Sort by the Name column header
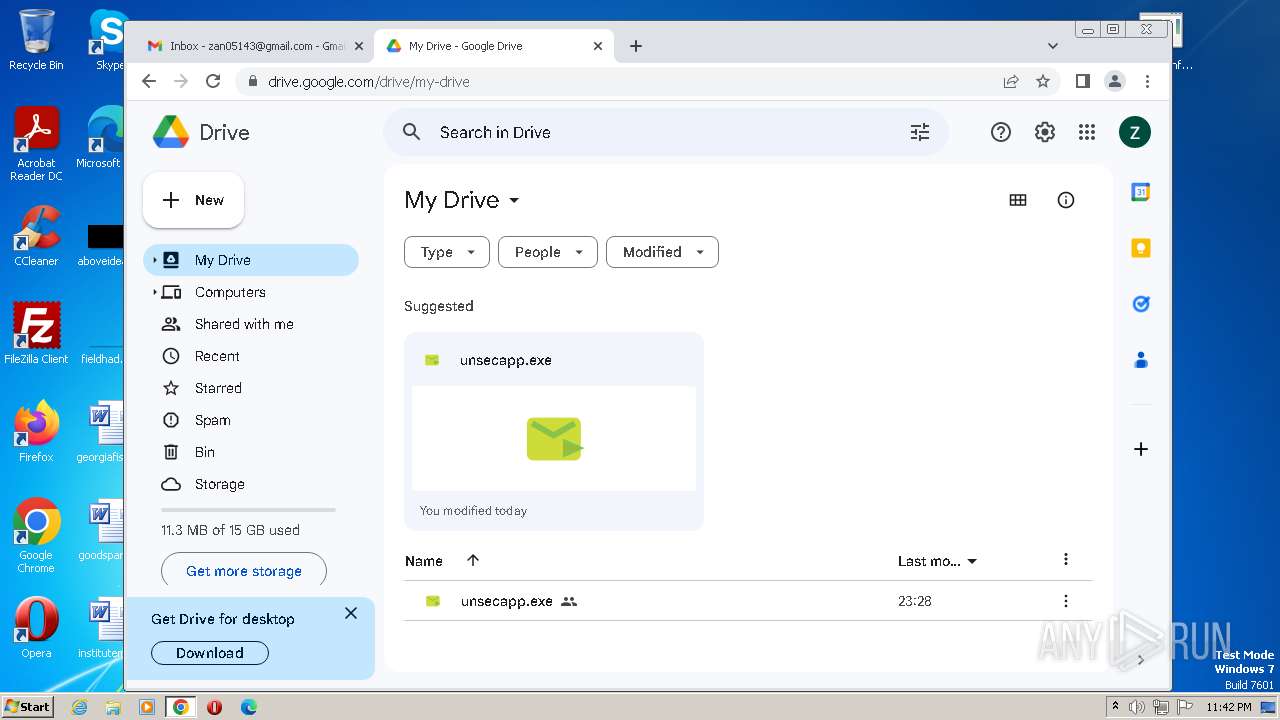 point(424,561)
